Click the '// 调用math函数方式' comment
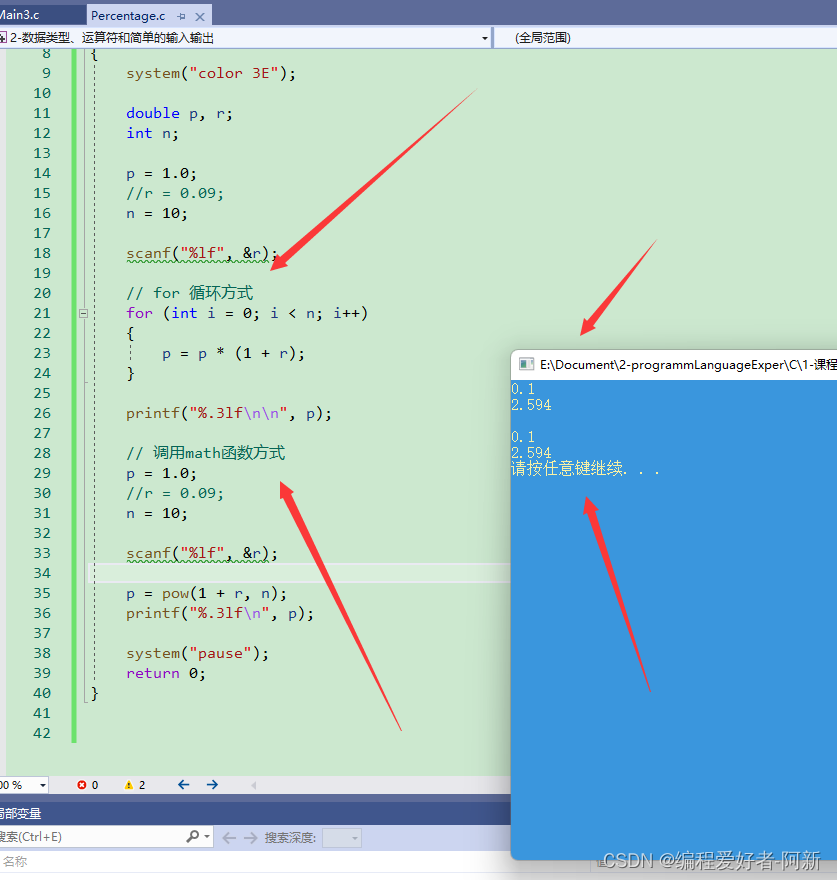This screenshot has width=837, height=880. coord(205,453)
